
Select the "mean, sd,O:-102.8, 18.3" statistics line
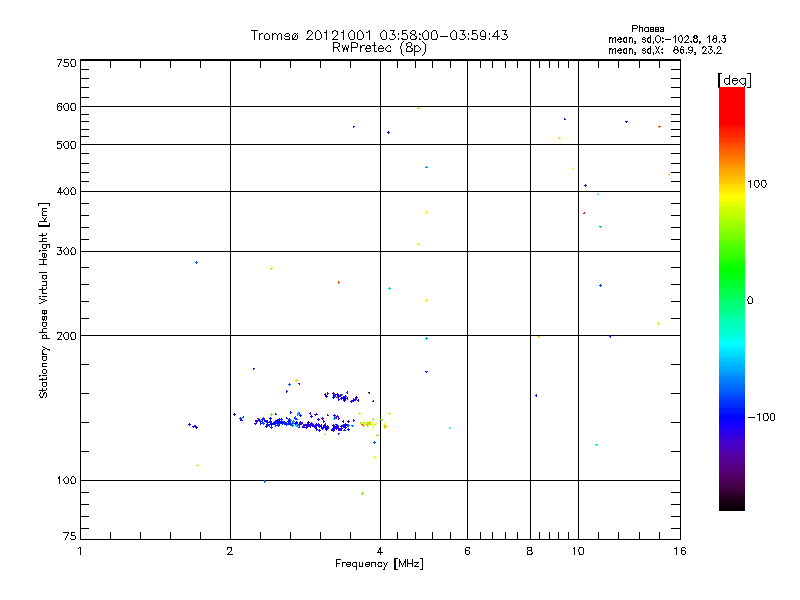click(x=667, y=39)
